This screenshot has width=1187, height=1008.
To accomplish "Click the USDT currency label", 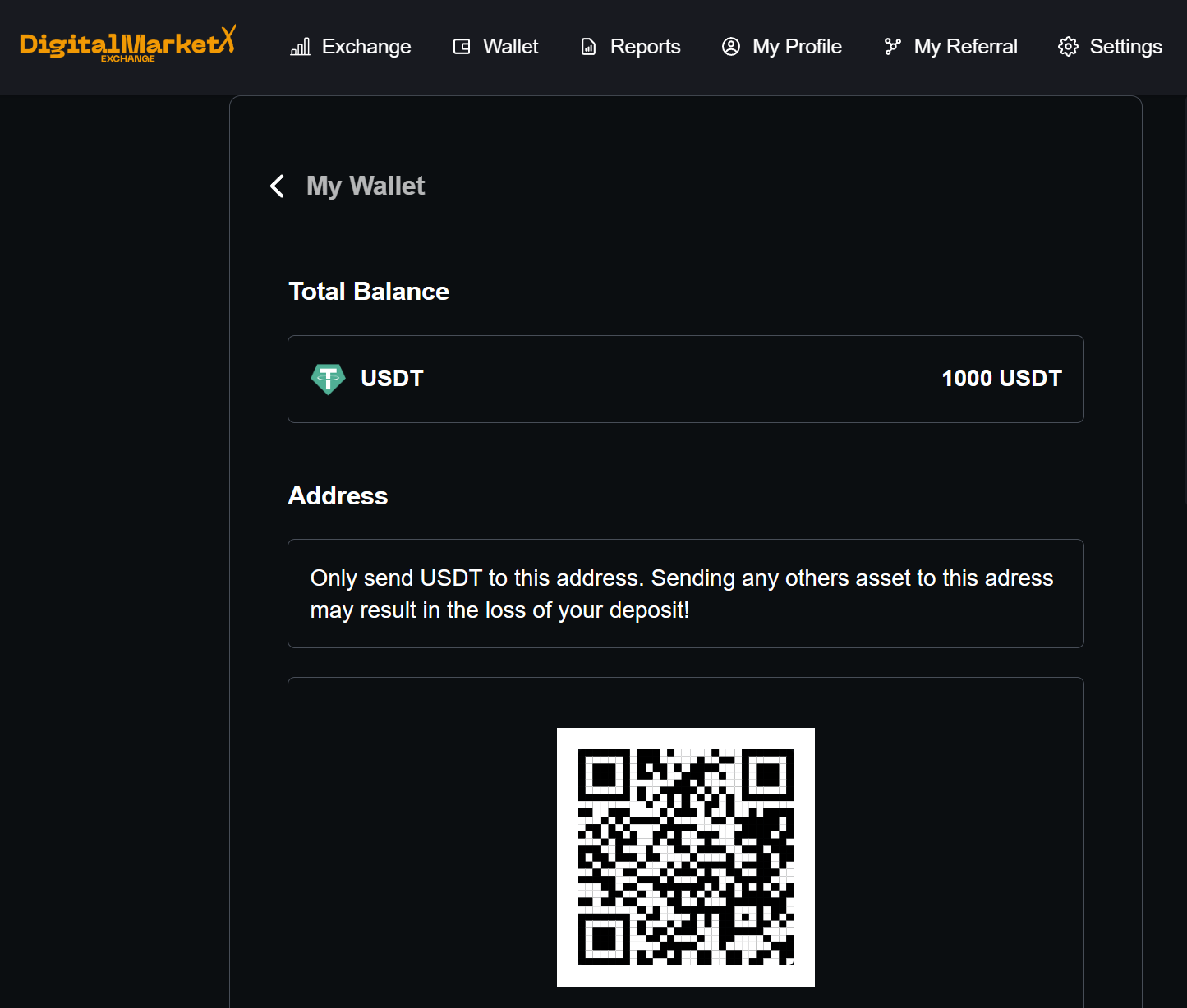I will point(392,379).
